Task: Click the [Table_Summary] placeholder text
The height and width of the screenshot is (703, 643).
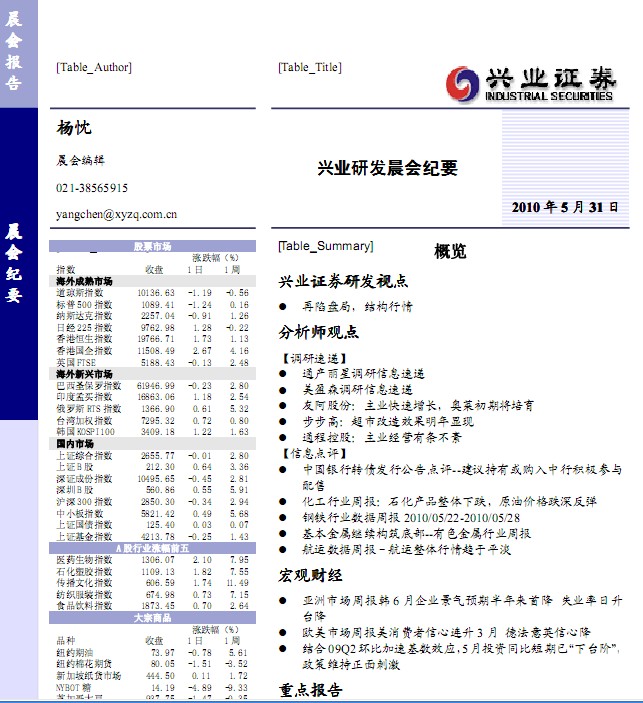Action: tap(325, 246)
